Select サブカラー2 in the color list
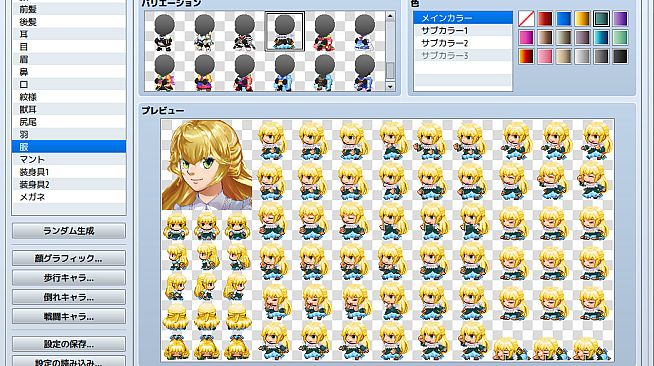The width and height of the screenshot is (654, 366). [463, 43]
